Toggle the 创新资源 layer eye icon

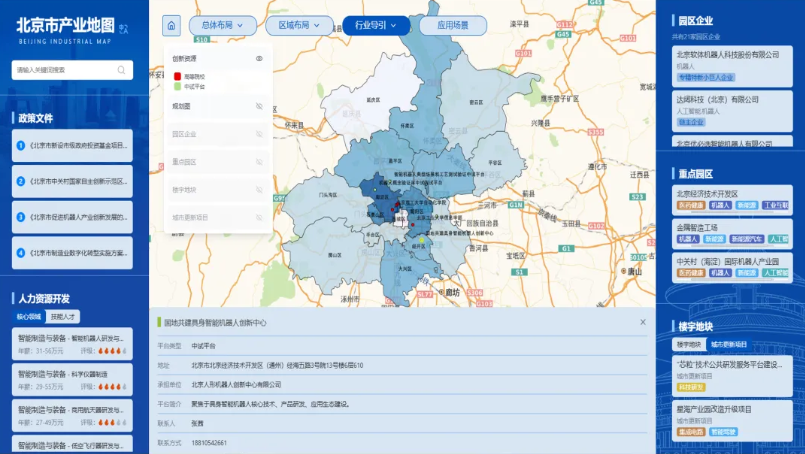pos(259,59)
